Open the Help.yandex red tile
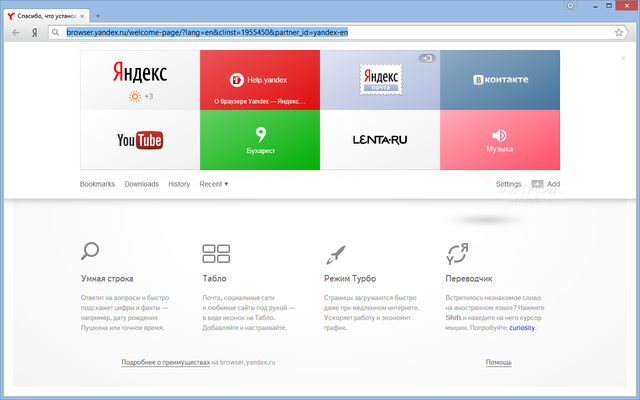 click(x=260, y=80)
